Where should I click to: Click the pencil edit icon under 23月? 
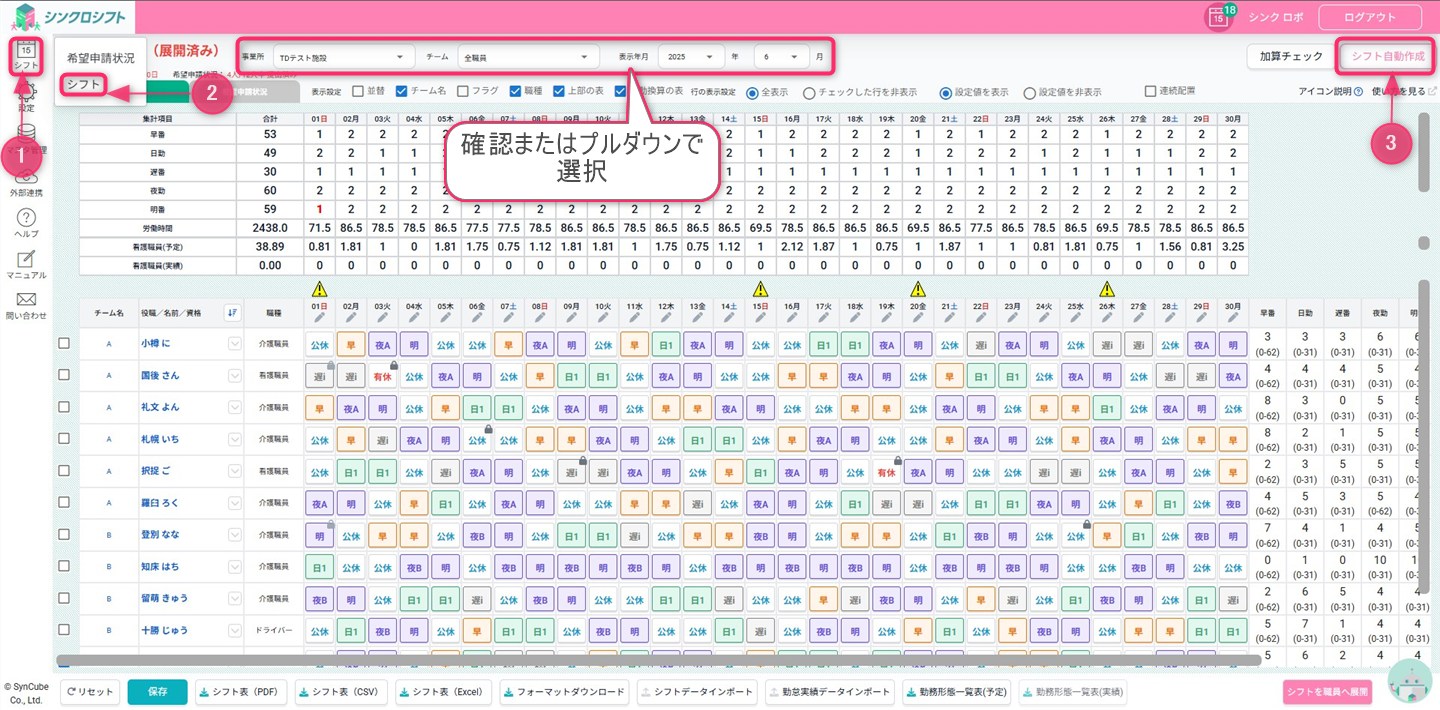click(1012, 318)
